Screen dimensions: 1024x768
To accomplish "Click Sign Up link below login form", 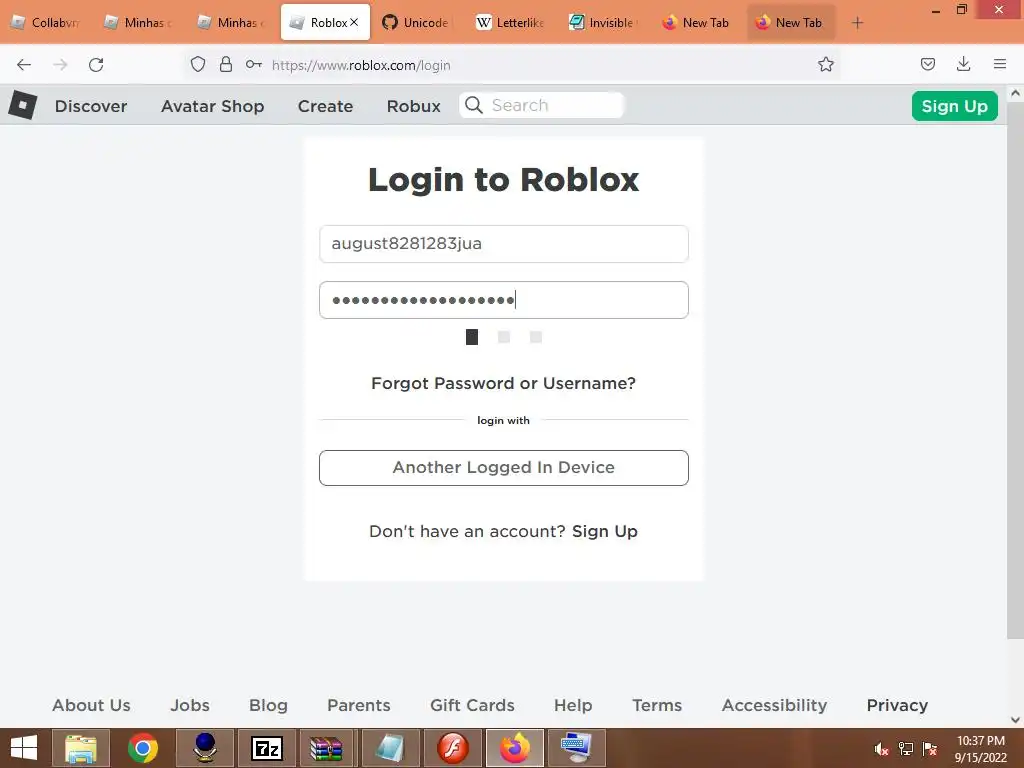I will [x=604, y=532].
